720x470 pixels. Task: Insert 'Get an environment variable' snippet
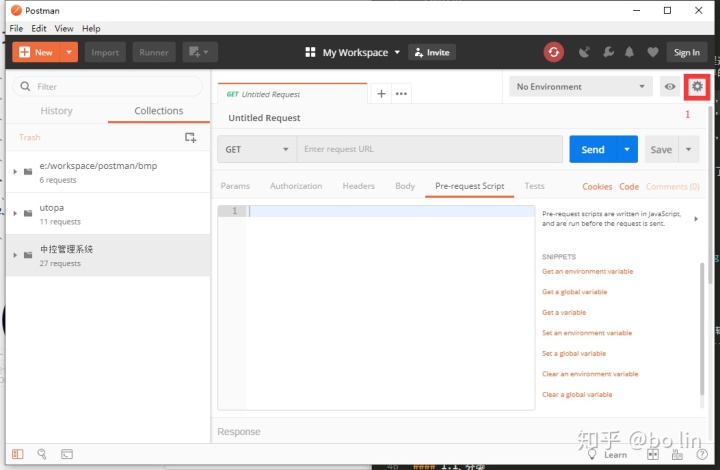pos(587,271)
